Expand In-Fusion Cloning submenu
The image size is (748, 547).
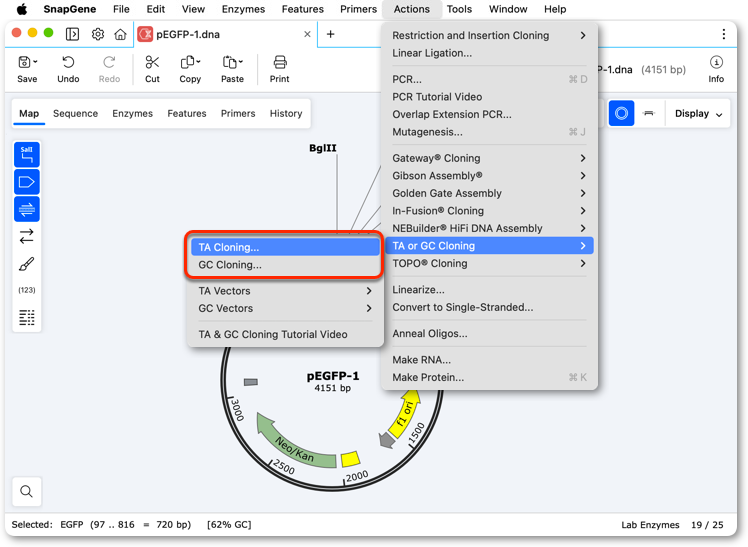coord(489,211)
